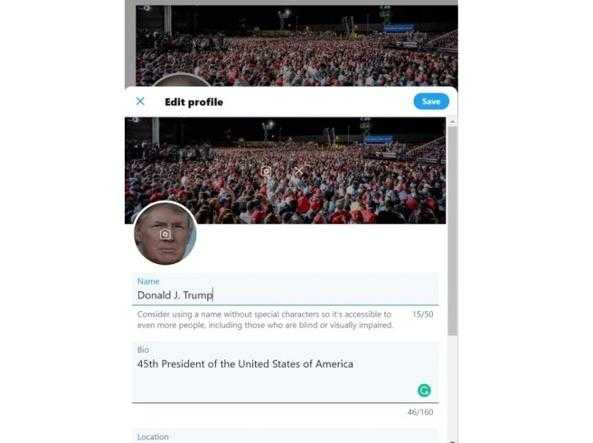
Task: Click the Edit profile heading
Action: (x=194, y=102)
